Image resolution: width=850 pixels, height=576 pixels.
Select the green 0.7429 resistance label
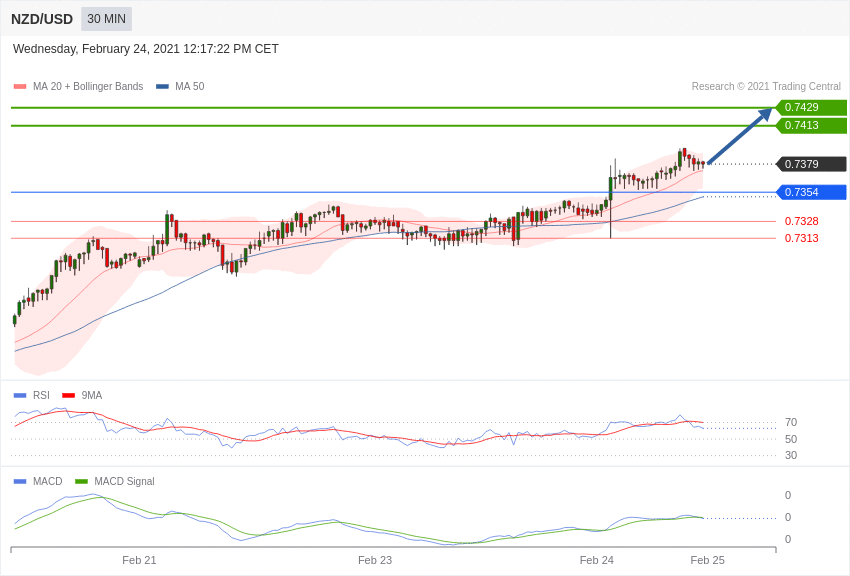click(x=811, y=107)
